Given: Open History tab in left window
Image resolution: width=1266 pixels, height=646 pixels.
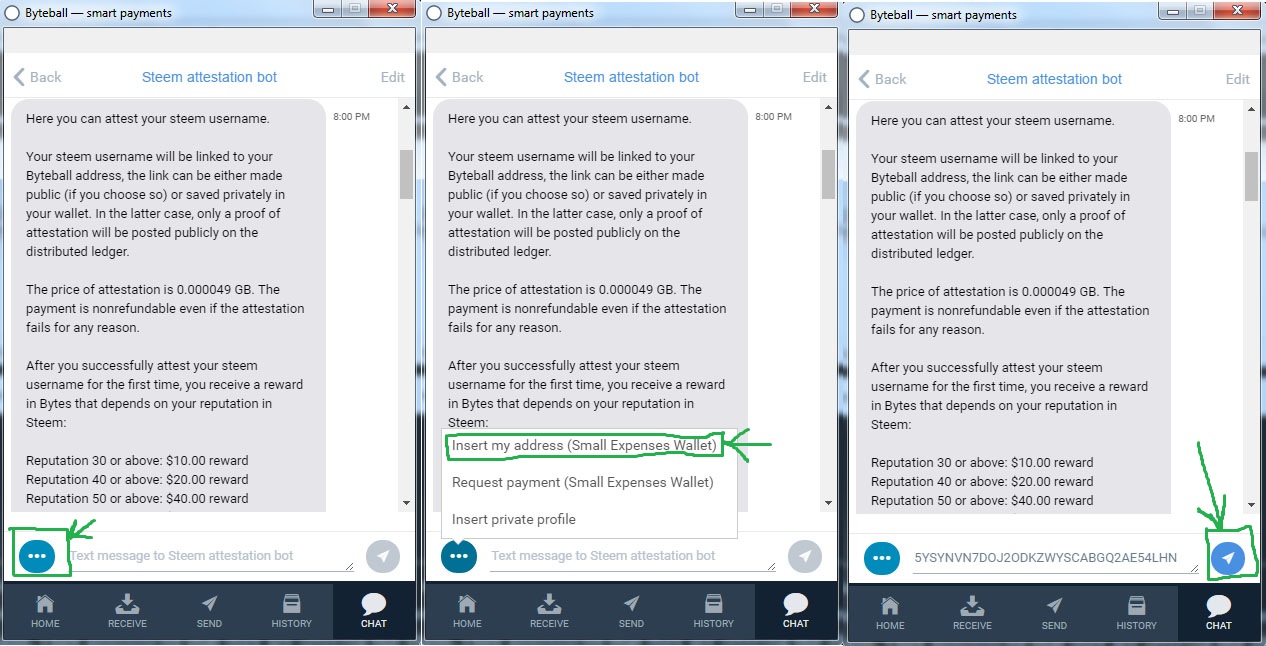Looking at the screenshot, I should (291, 611).
